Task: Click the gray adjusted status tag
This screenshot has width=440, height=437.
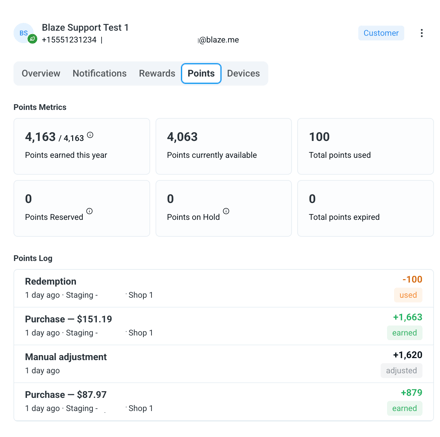Action: tap(401, 370)
